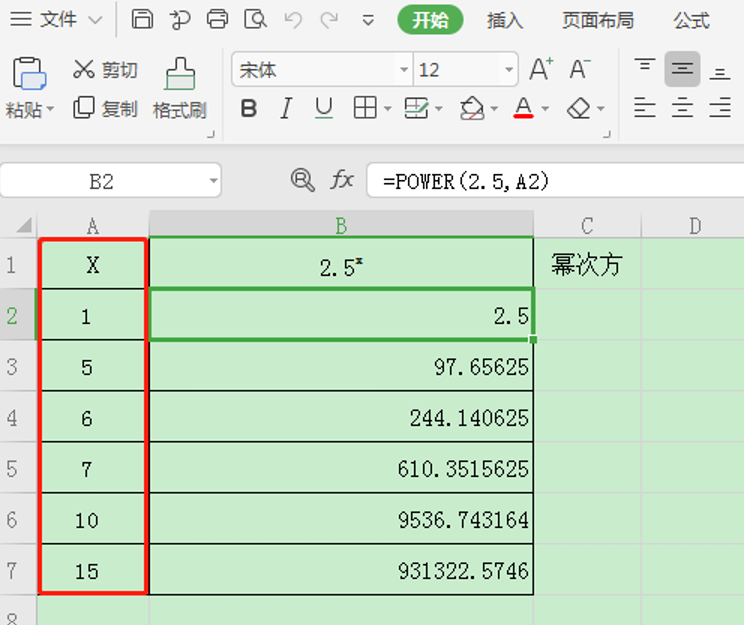Click the export-to-PDF icon

180,20
